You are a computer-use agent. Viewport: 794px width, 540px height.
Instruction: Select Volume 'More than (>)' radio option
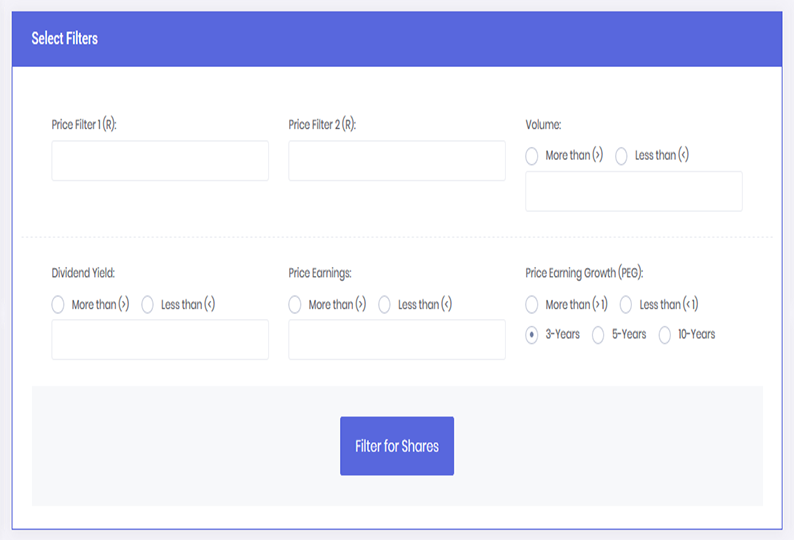[533, 156]
